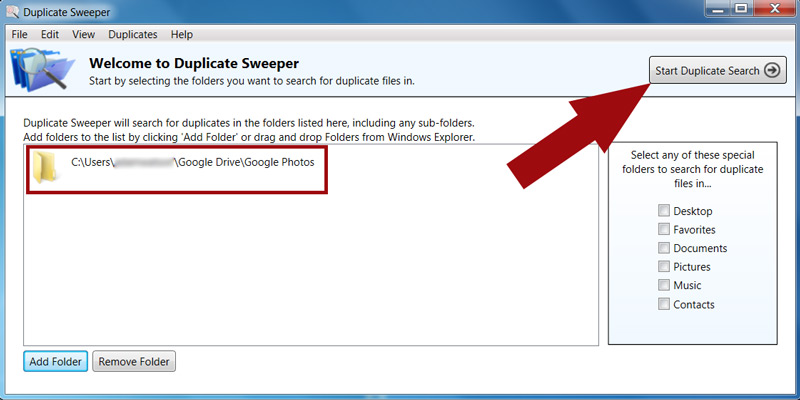
Task: Open the Help menu
Action: pyautogui.click(x=182, y=34)
